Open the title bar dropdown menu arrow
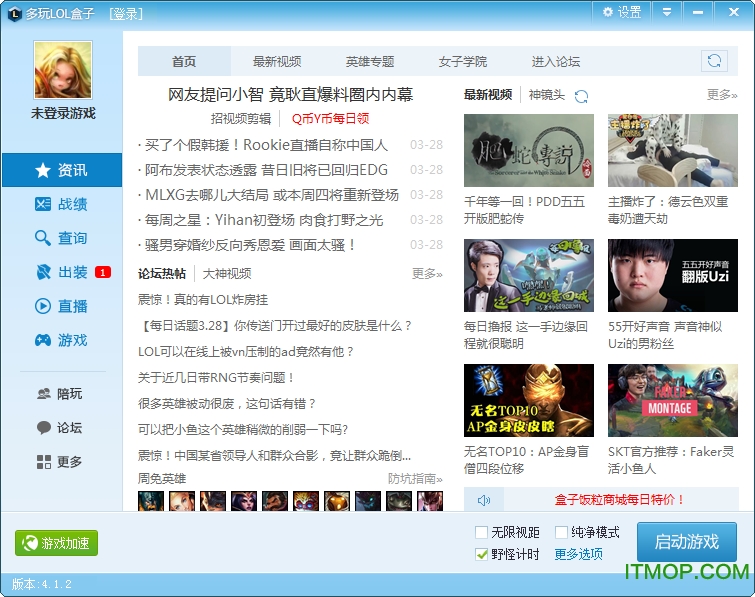 coord(666,12)
